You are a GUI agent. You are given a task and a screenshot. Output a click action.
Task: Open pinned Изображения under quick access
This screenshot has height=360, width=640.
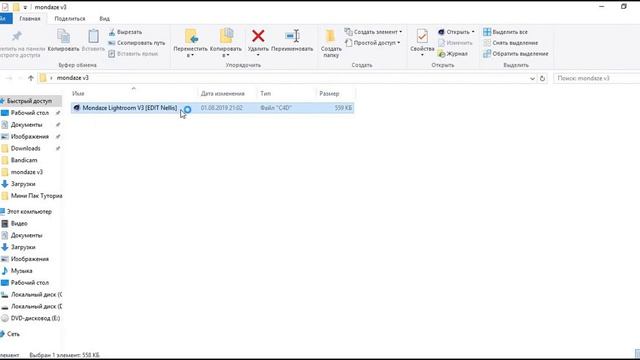point(30,136)
